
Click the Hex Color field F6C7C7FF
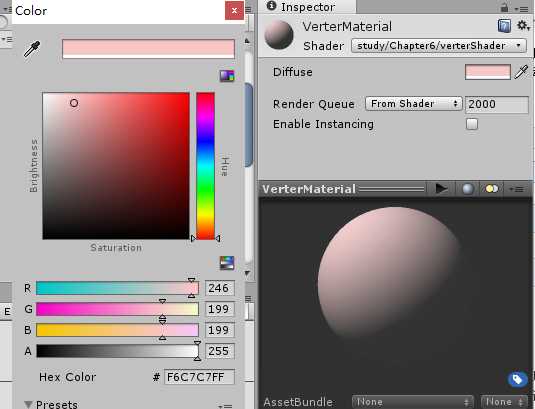pos(199,377)
